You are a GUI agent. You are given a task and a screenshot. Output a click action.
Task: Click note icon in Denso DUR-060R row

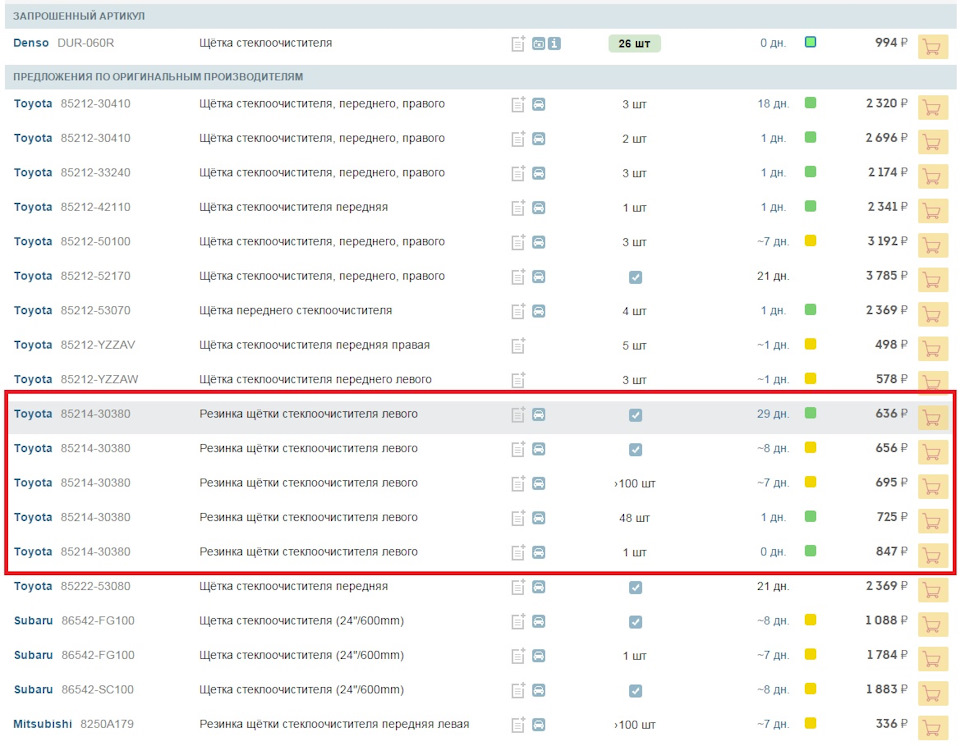[518, 43]
